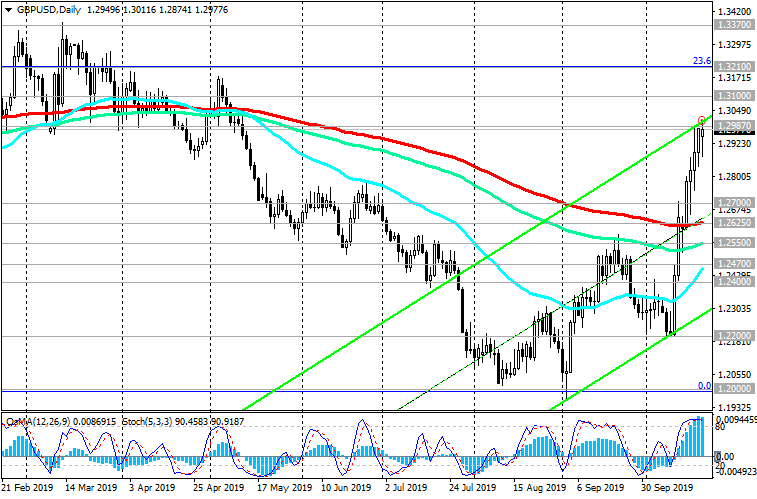Click the 1.29870 price level label
This screenshot has width=757, height=499.
pyautogui.click(x=735, y=125)
